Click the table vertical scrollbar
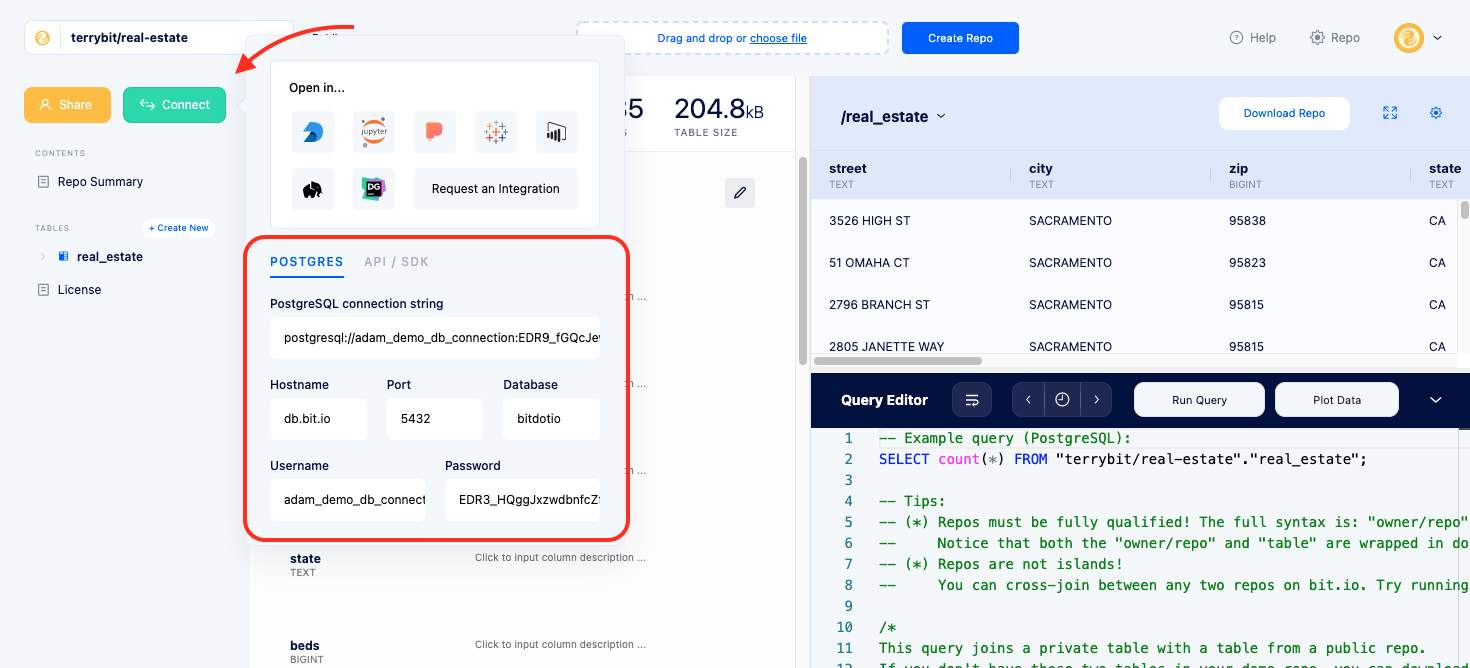The image size is (1470, 668). click(x=1465, y=209)
